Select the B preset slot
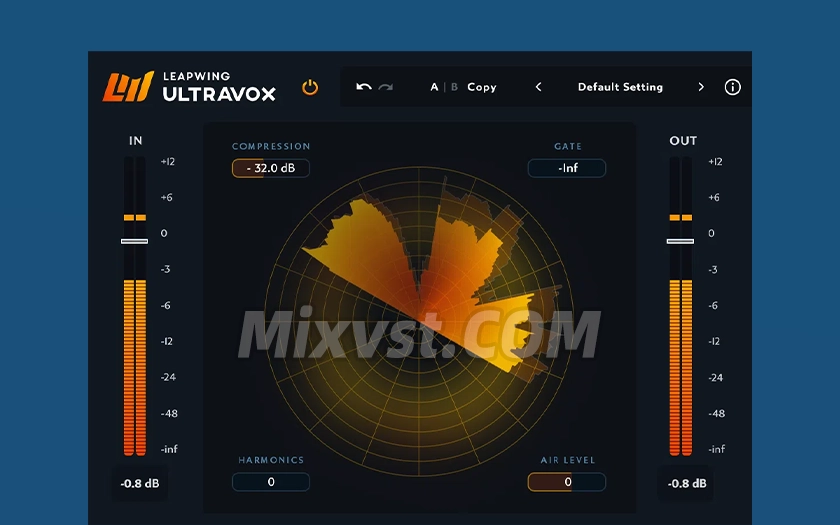 pyautogui.click(x=454, y=87)
